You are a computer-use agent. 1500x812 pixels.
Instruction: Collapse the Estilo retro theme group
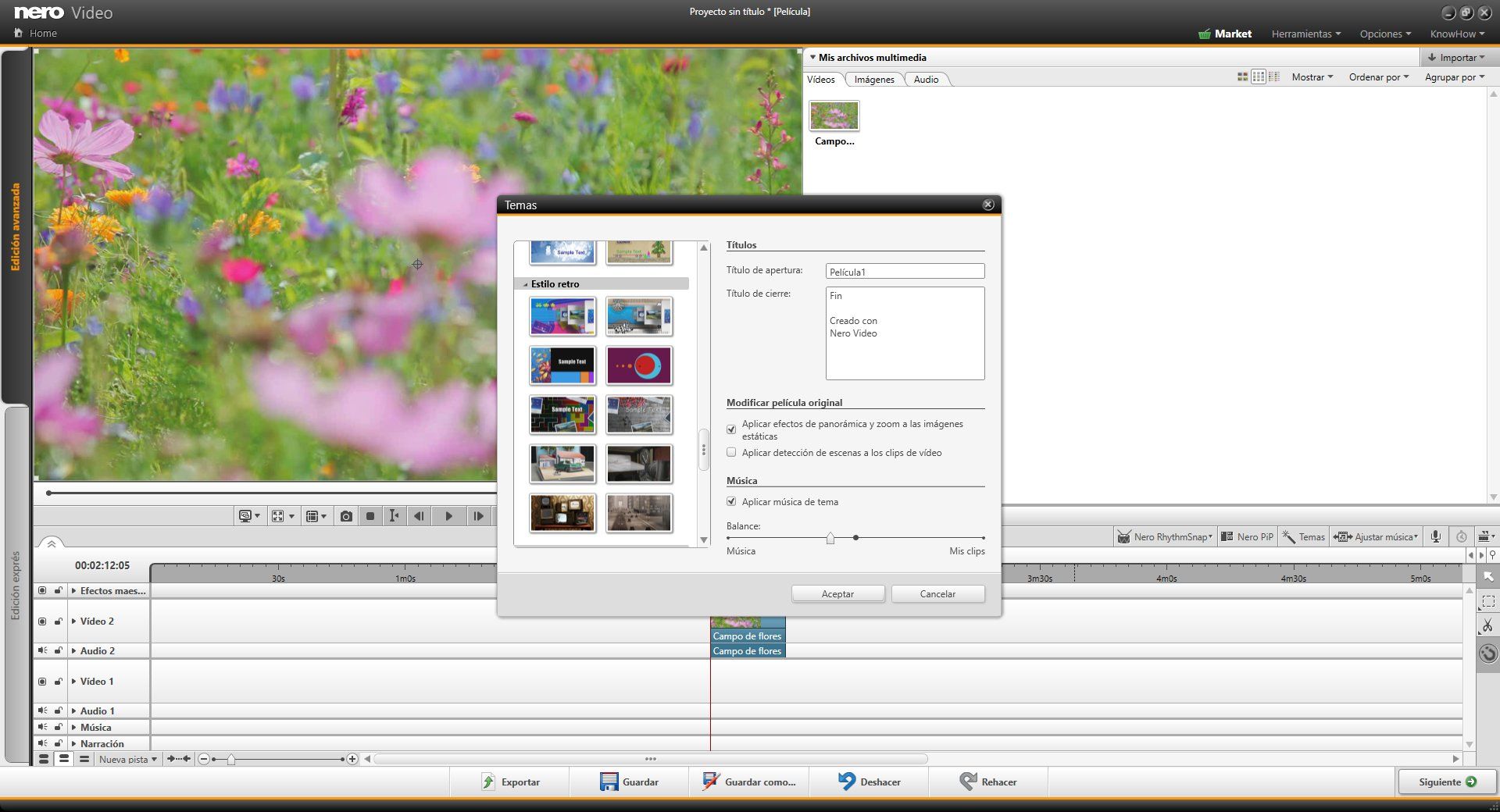(525, 284)
